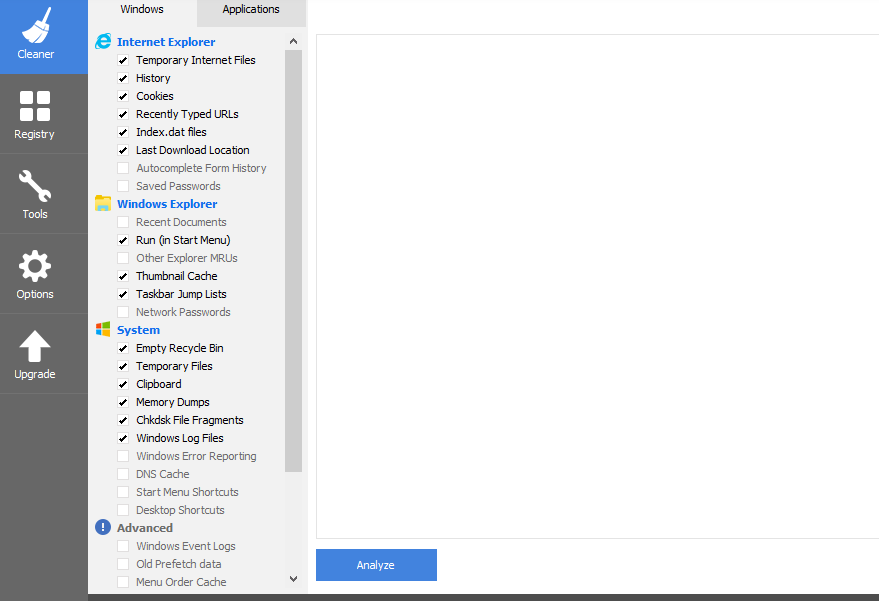Screen dimensions: 879x601
Task: Open the Registry section grid icon
Action: (x=35, y=106)
